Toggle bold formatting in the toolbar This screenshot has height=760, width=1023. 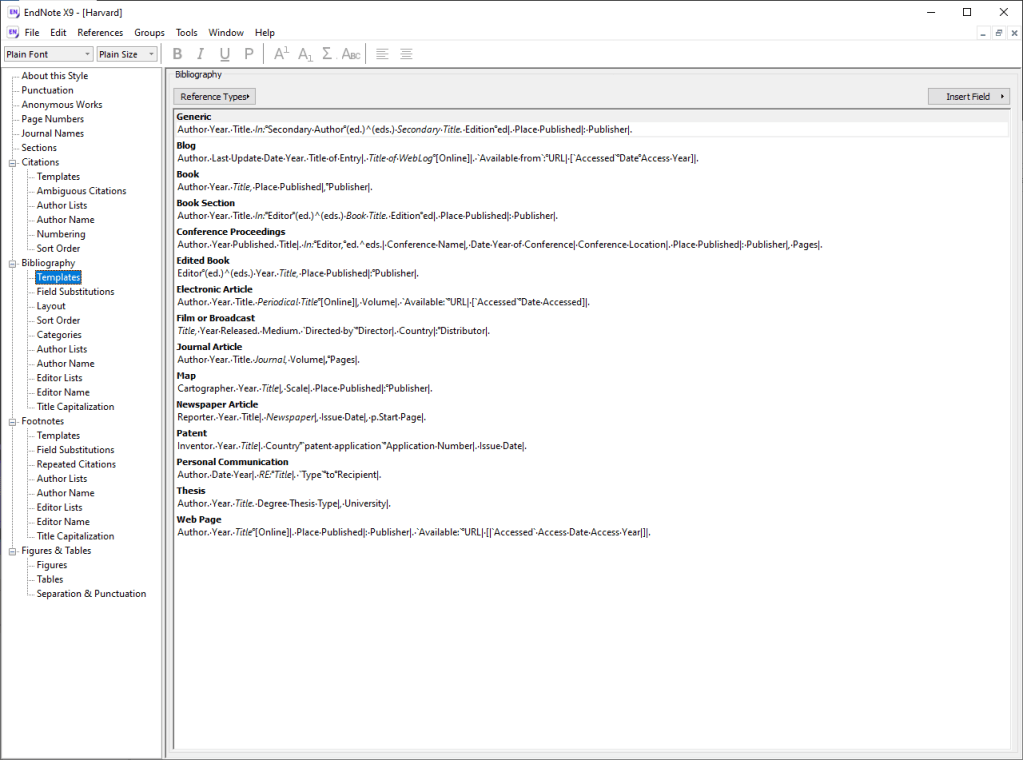click(x=178, y=54)
